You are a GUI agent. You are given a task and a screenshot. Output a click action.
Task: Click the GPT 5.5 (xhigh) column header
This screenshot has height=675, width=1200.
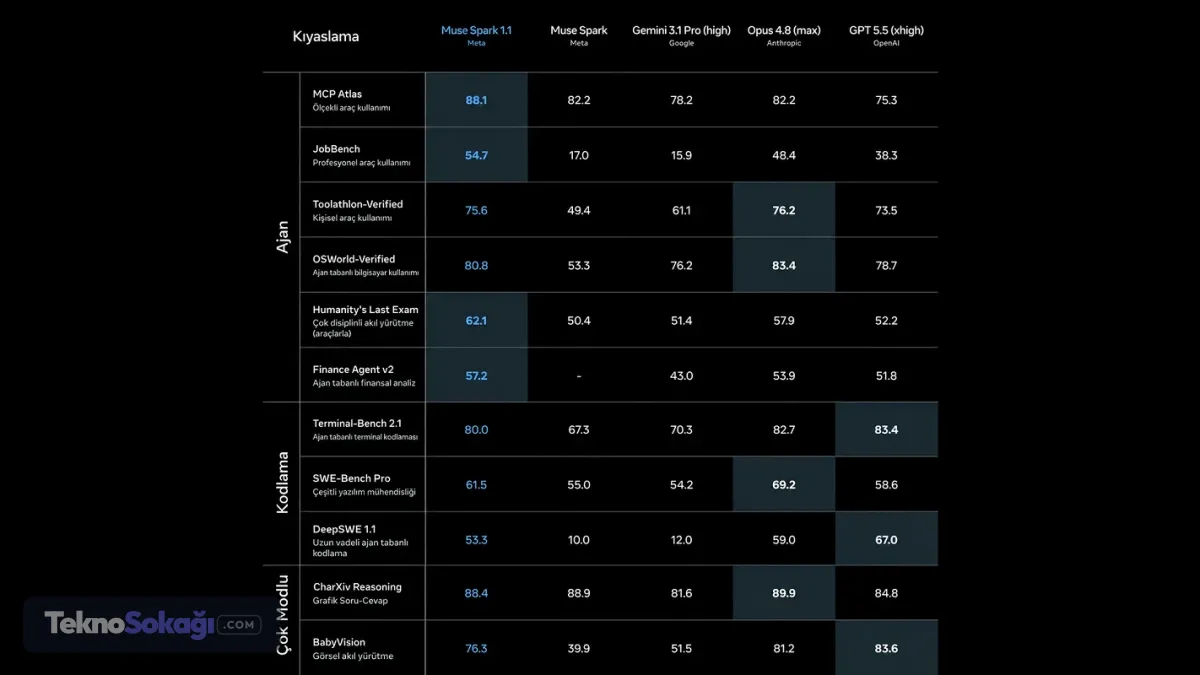click(887, 35)
